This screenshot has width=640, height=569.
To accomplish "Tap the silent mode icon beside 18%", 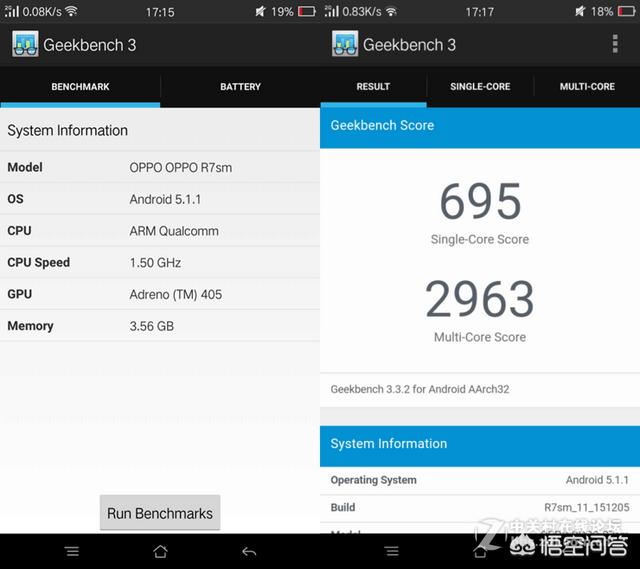I will pos(580,11).
